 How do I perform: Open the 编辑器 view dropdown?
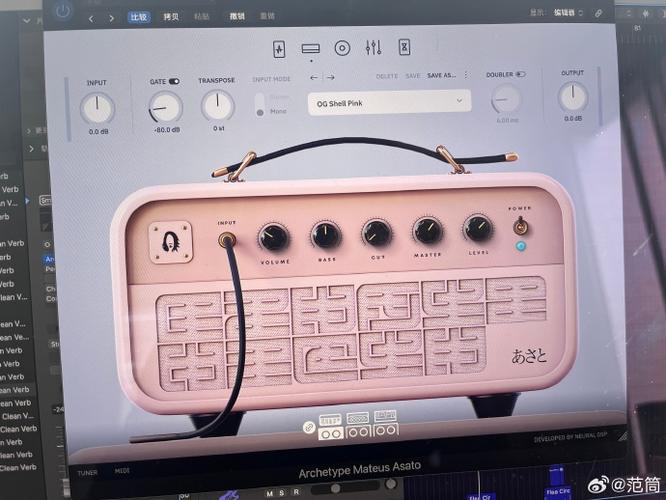click(568, 13)
